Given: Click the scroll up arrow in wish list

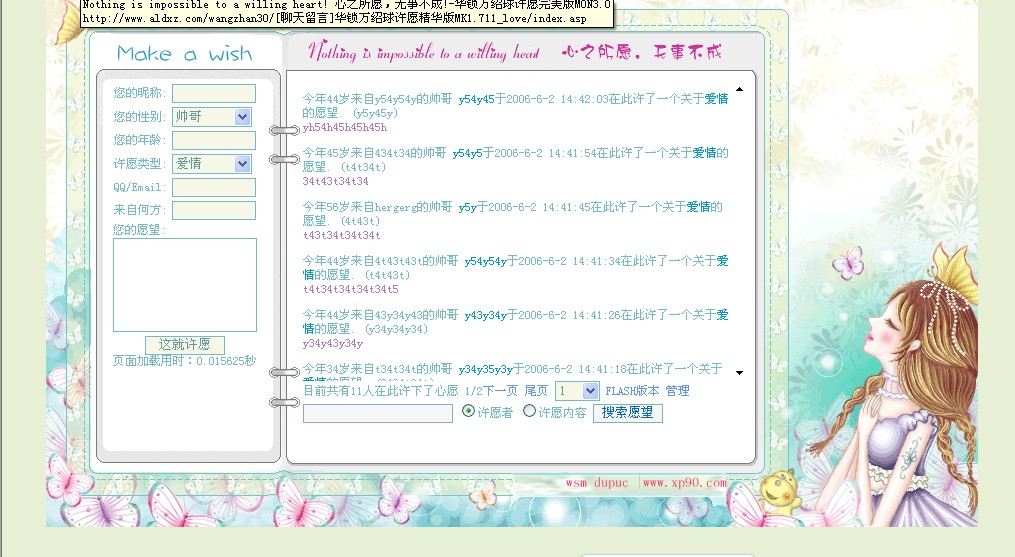Looking at the screenshot, I should pyautogui.click(x=739, y=89).
